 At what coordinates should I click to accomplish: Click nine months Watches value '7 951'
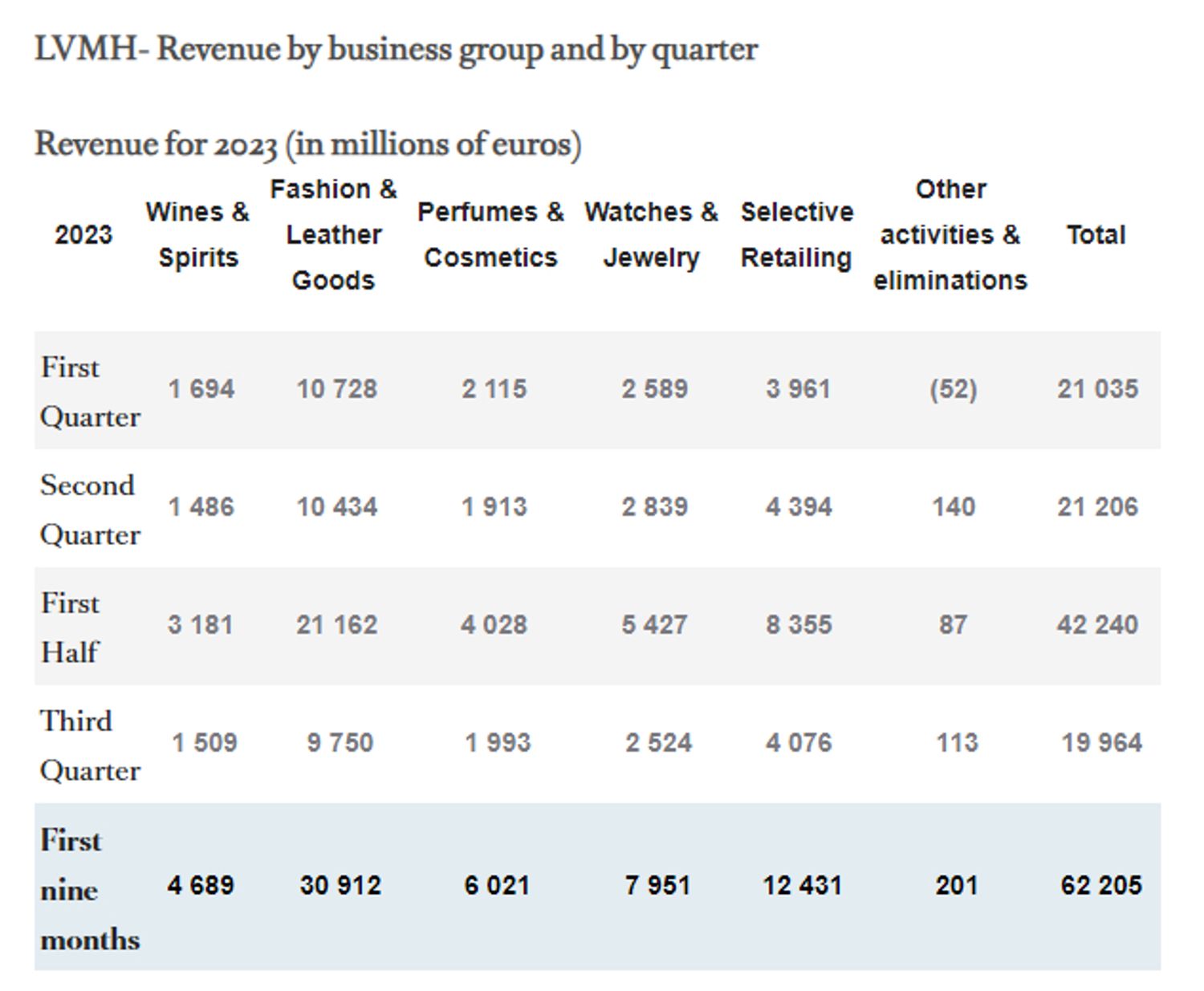658,886
